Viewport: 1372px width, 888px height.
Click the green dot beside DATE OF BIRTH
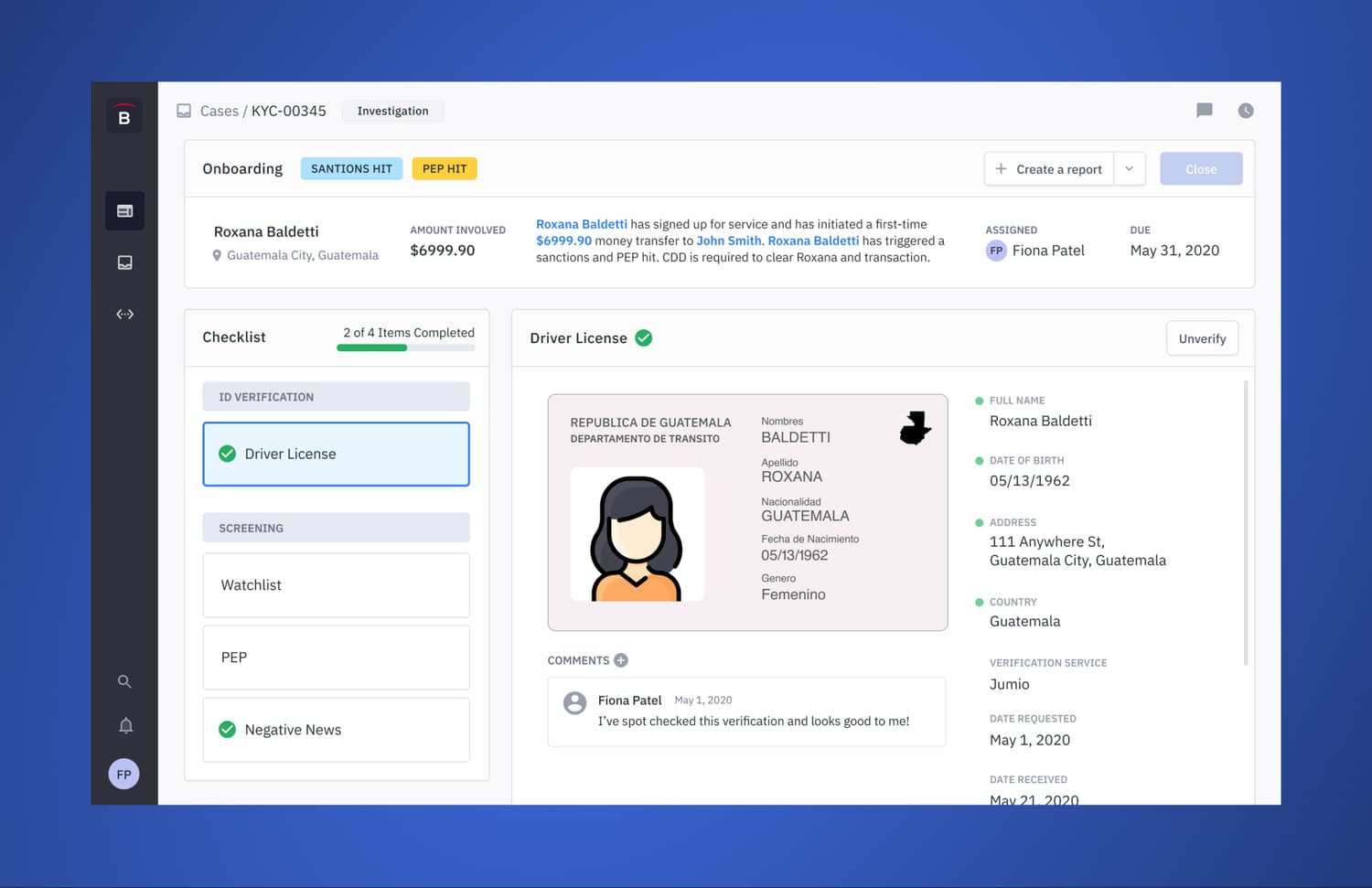click(980, 461)
